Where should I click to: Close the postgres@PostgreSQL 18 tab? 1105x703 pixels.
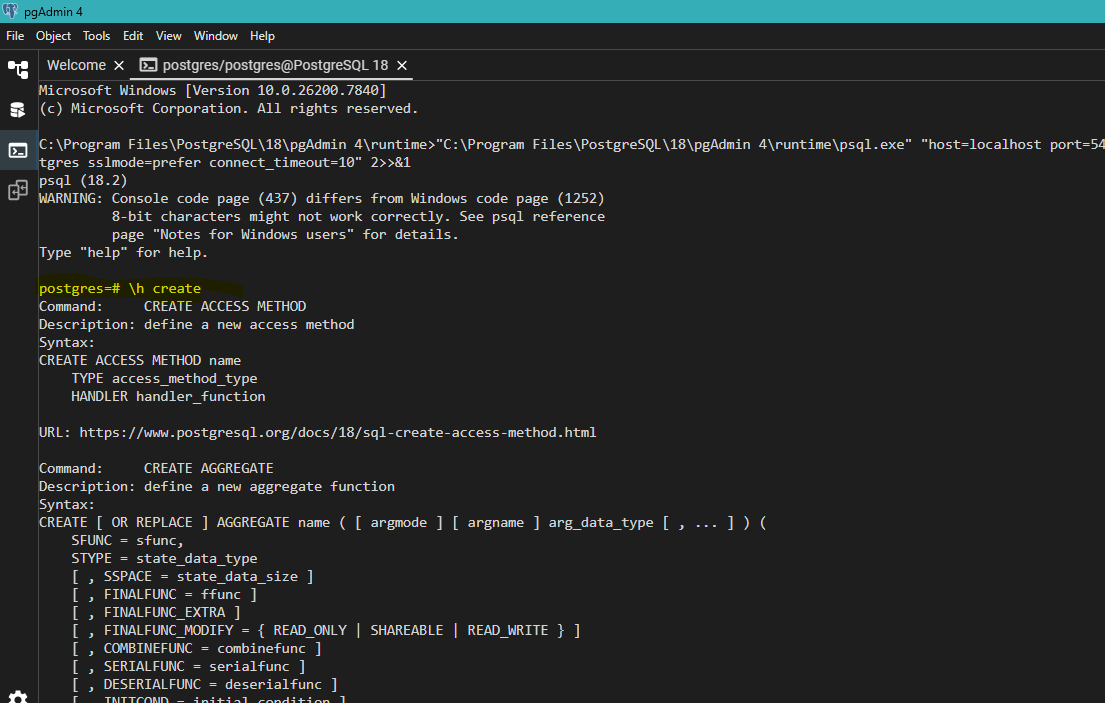tap(402, 65)
